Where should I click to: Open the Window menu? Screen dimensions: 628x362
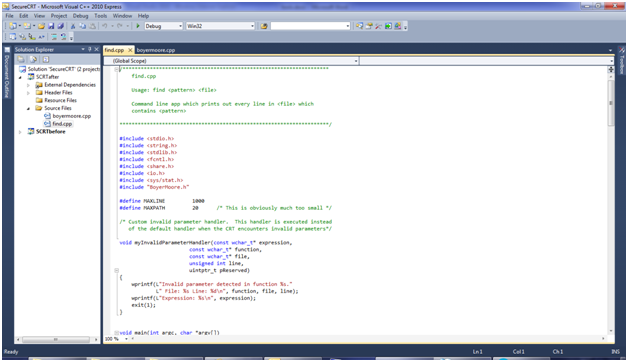click(123, 16)
